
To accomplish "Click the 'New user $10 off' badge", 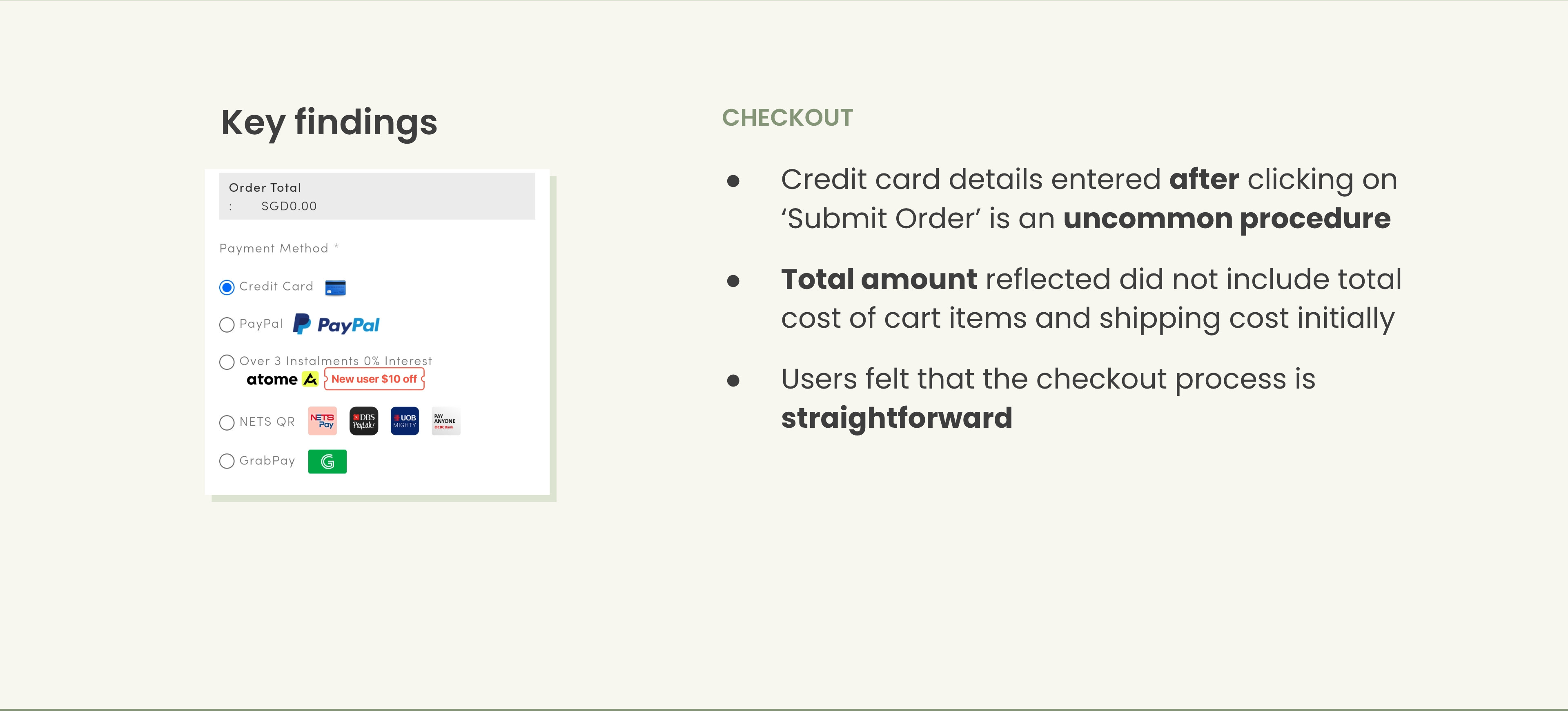I will [374, 379].
